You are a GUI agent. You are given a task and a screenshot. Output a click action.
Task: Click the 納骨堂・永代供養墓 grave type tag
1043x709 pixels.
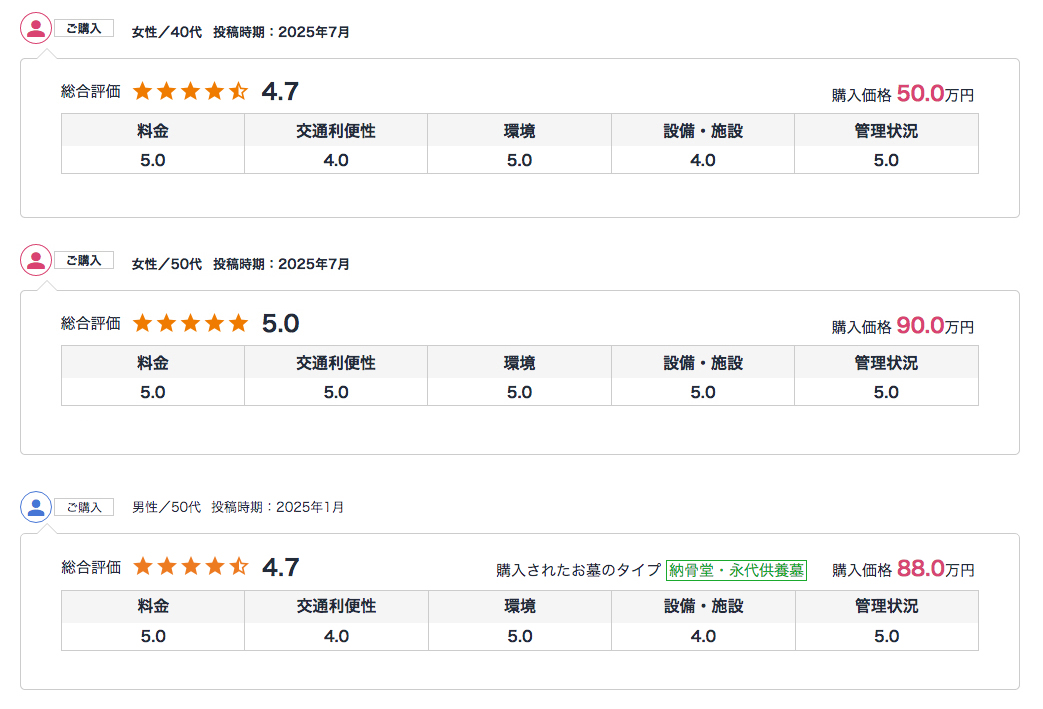point(737,571)
